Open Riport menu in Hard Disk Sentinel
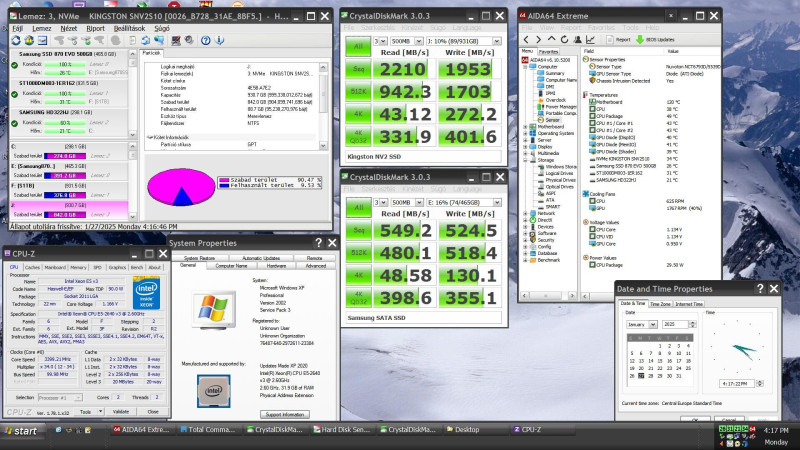The height and width of the screenshot is (450, 800). tap(95, 29)
